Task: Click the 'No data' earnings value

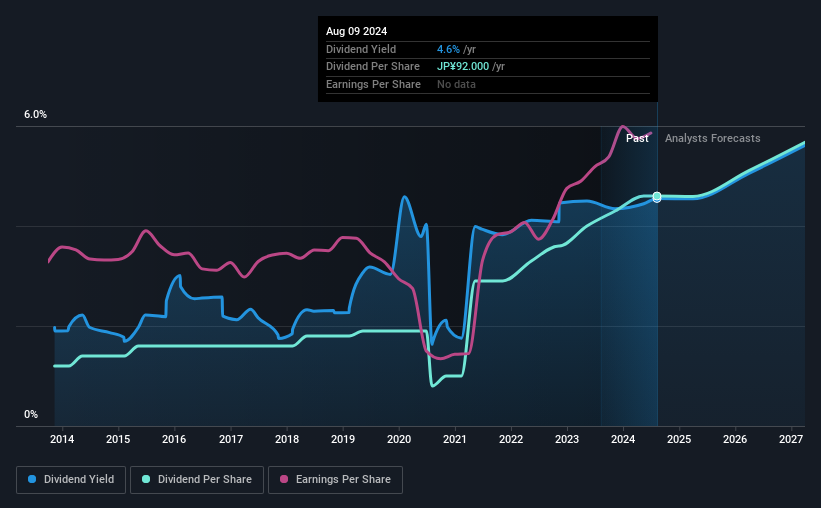Action: coord(457,84)
